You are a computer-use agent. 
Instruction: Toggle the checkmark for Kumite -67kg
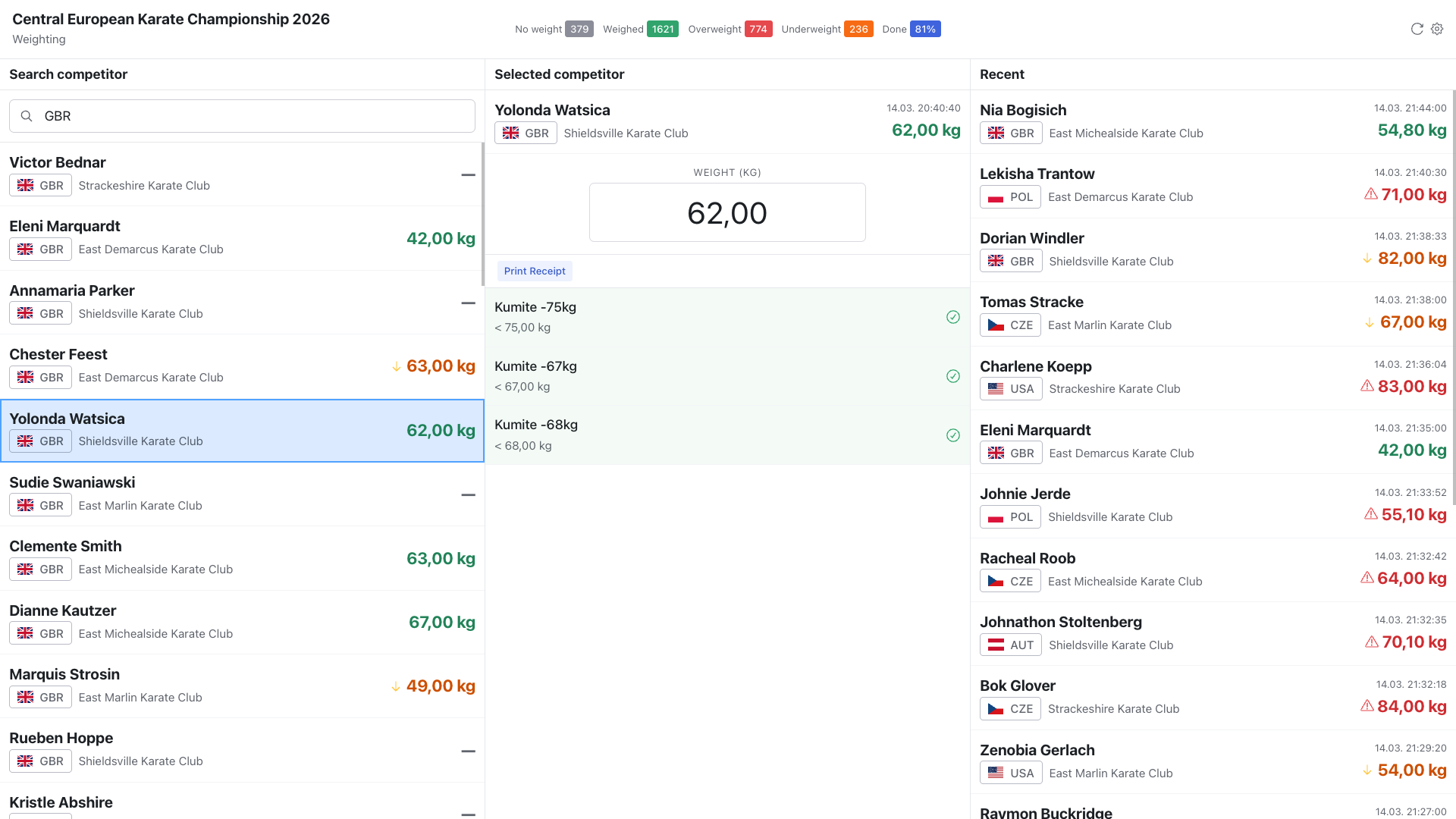953,376
